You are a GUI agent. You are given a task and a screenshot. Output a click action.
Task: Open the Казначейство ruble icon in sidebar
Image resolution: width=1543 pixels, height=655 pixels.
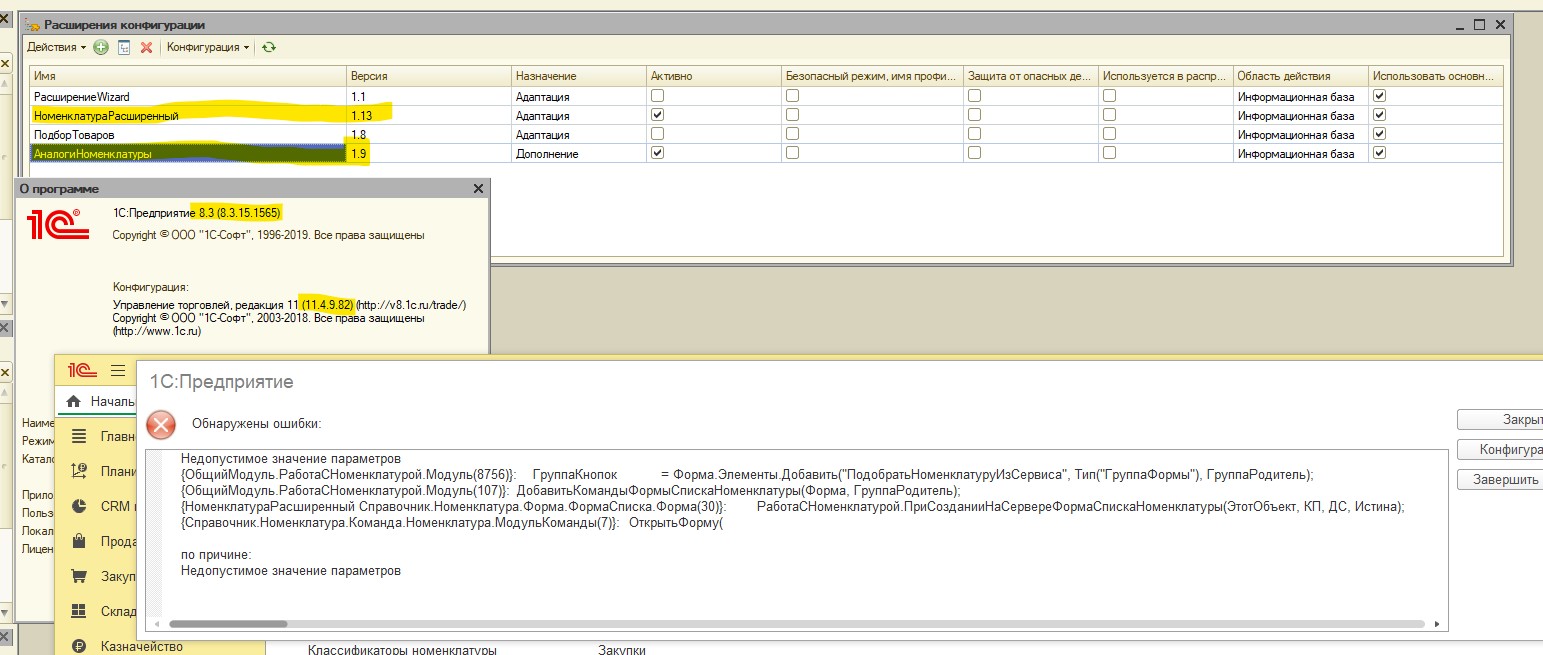[x=80, y=646]
